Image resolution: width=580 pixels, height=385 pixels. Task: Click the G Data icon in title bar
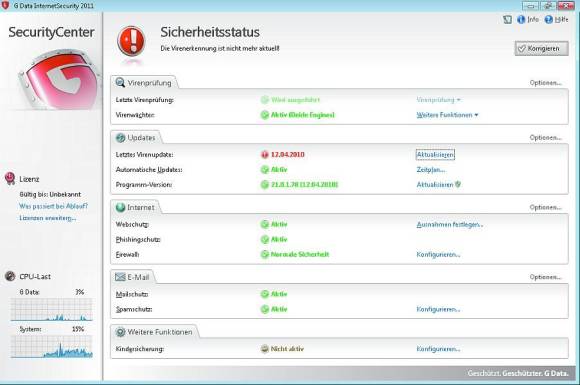pyautogui.click(x=5, y=6)
